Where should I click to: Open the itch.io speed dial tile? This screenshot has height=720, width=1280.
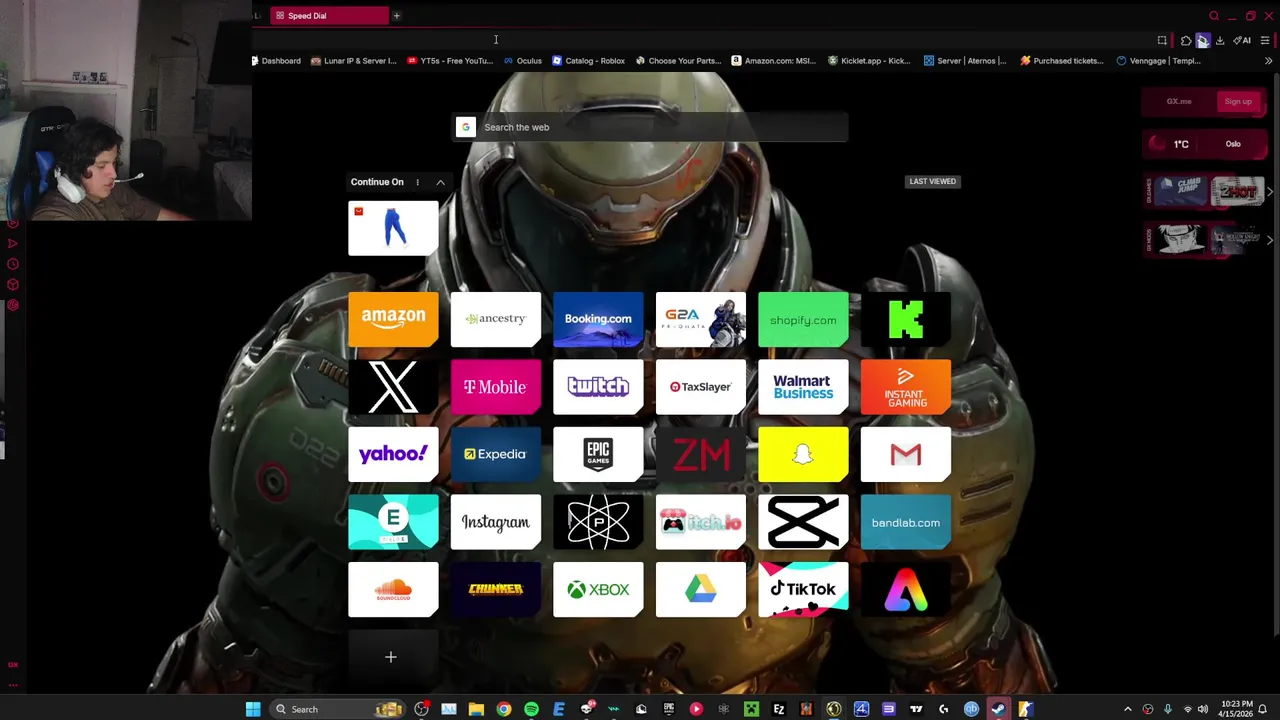701,522
